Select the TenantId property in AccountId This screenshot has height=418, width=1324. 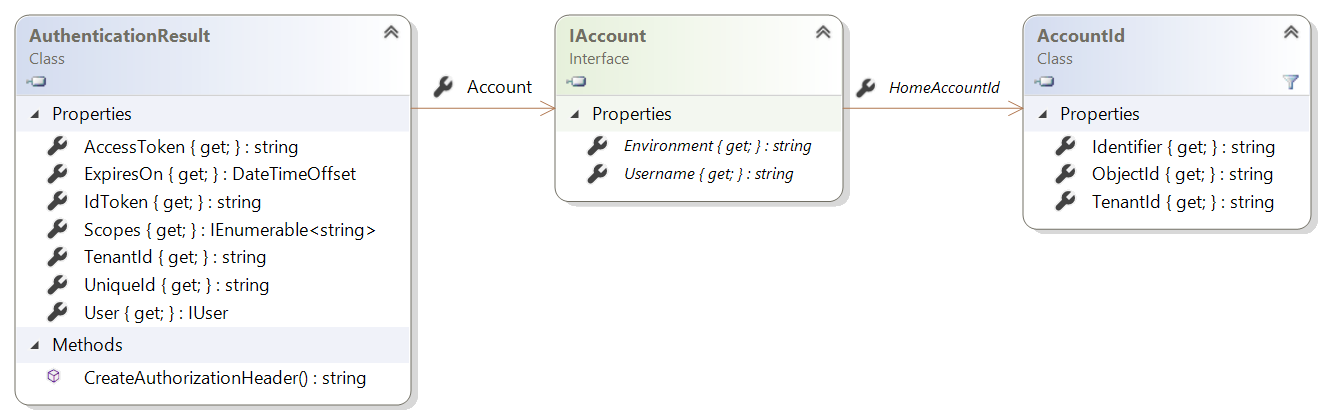click(1182, 202)
